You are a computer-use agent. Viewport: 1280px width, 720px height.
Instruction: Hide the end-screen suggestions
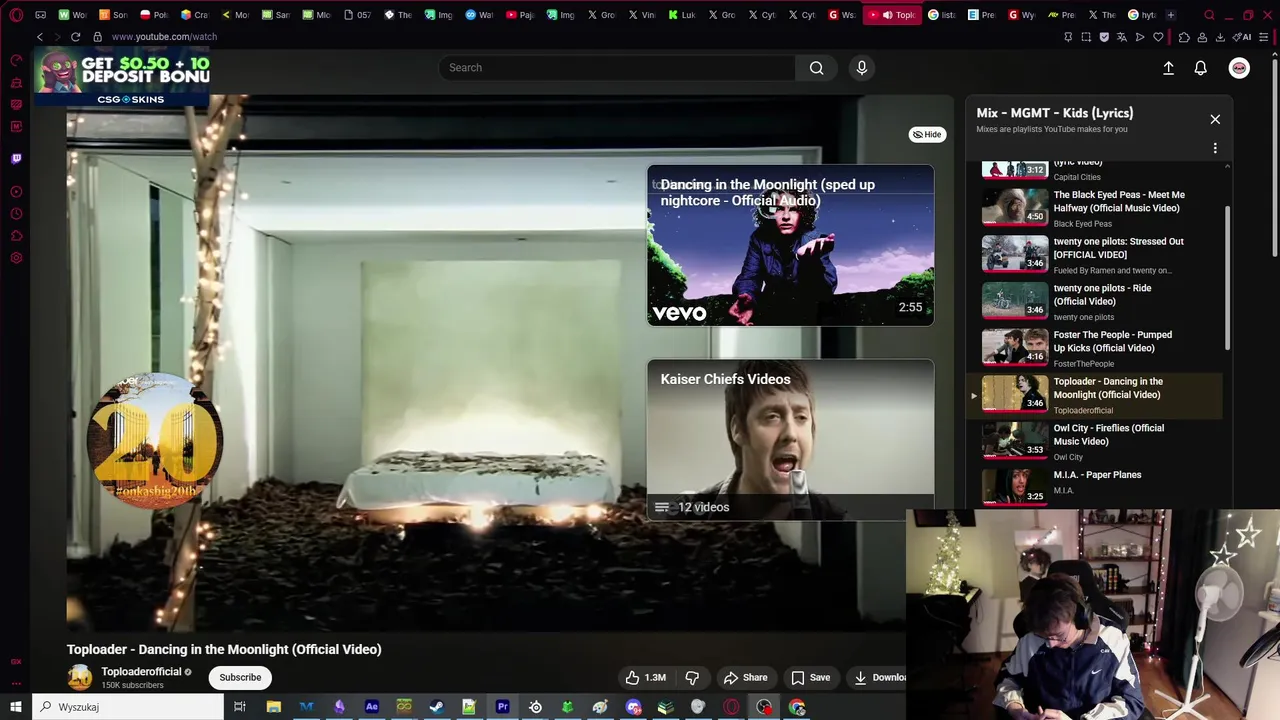click(x=927, y=134)
